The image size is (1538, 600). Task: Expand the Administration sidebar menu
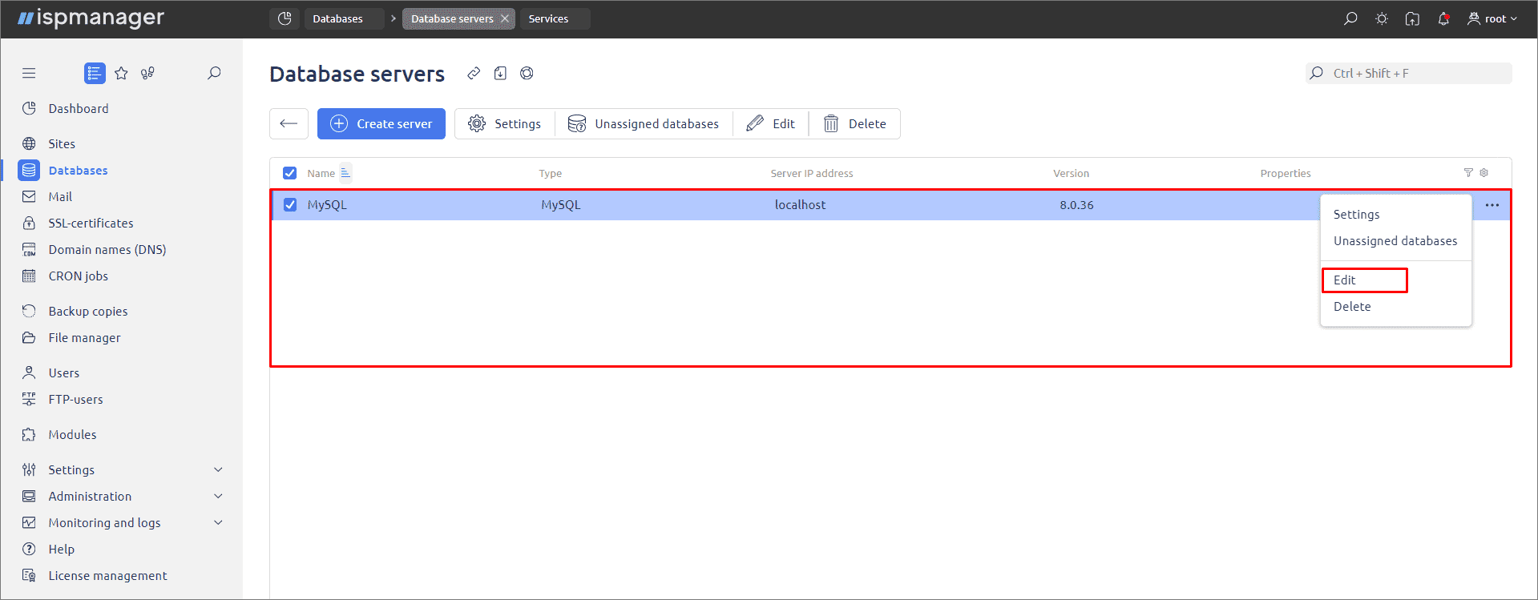coord(92,495)
